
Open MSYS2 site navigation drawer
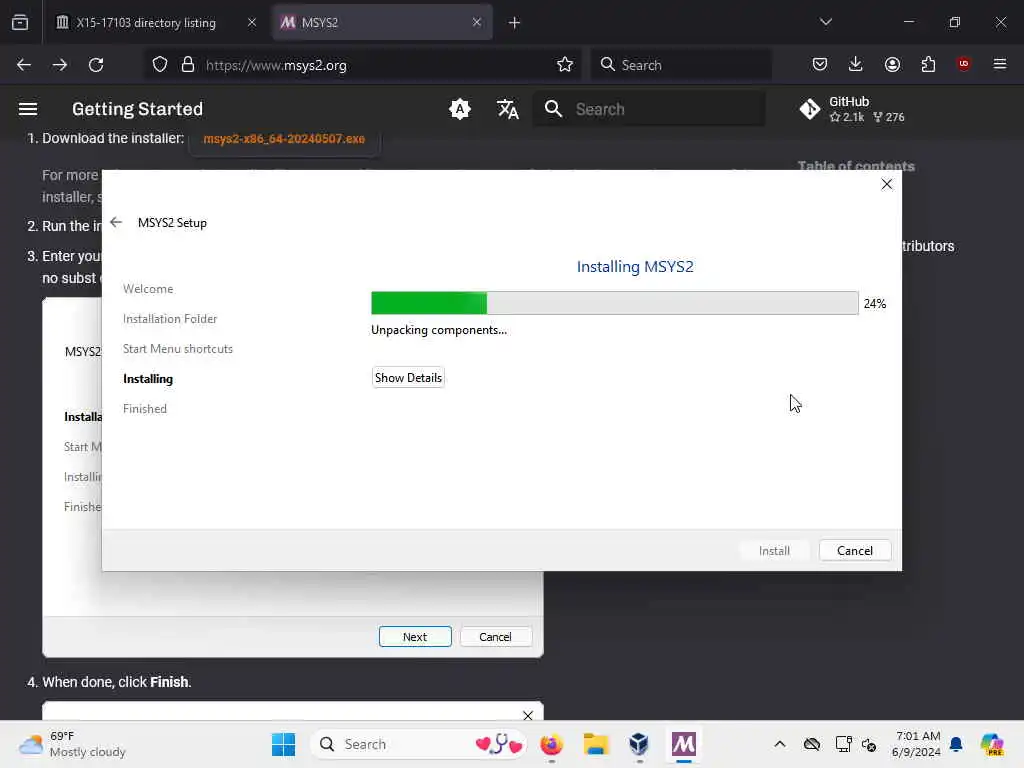(27, 109)
